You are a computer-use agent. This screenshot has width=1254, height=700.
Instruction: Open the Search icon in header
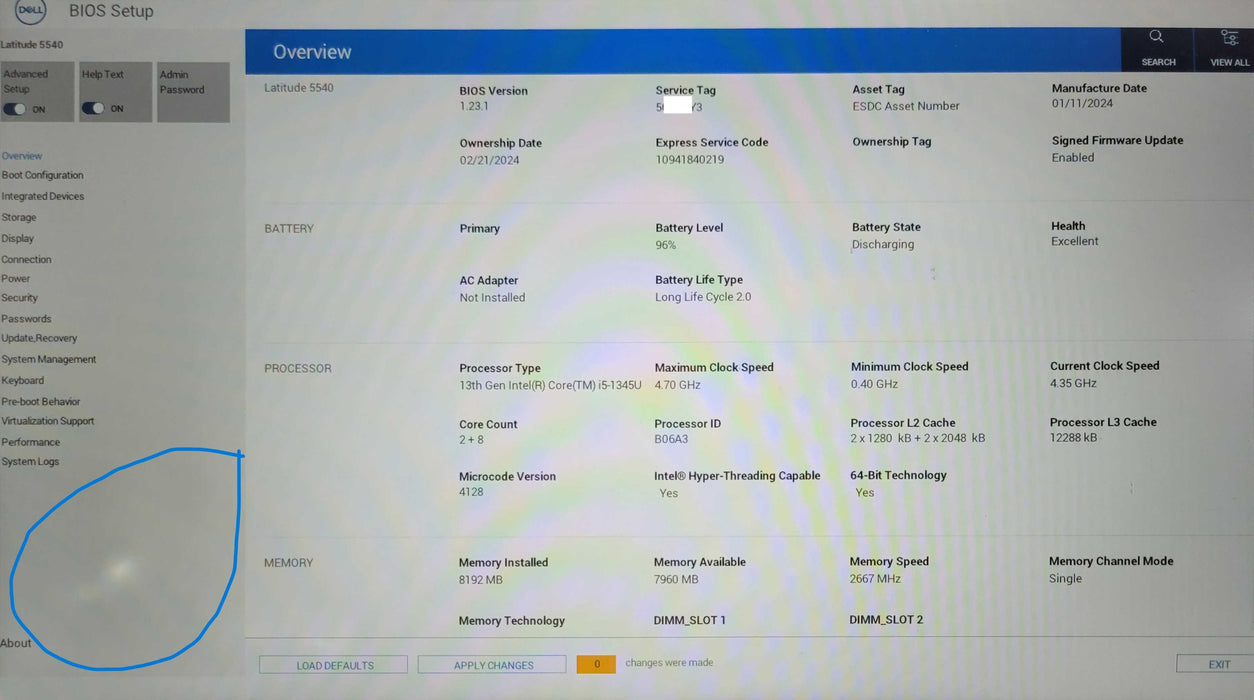click(1157, 37)
